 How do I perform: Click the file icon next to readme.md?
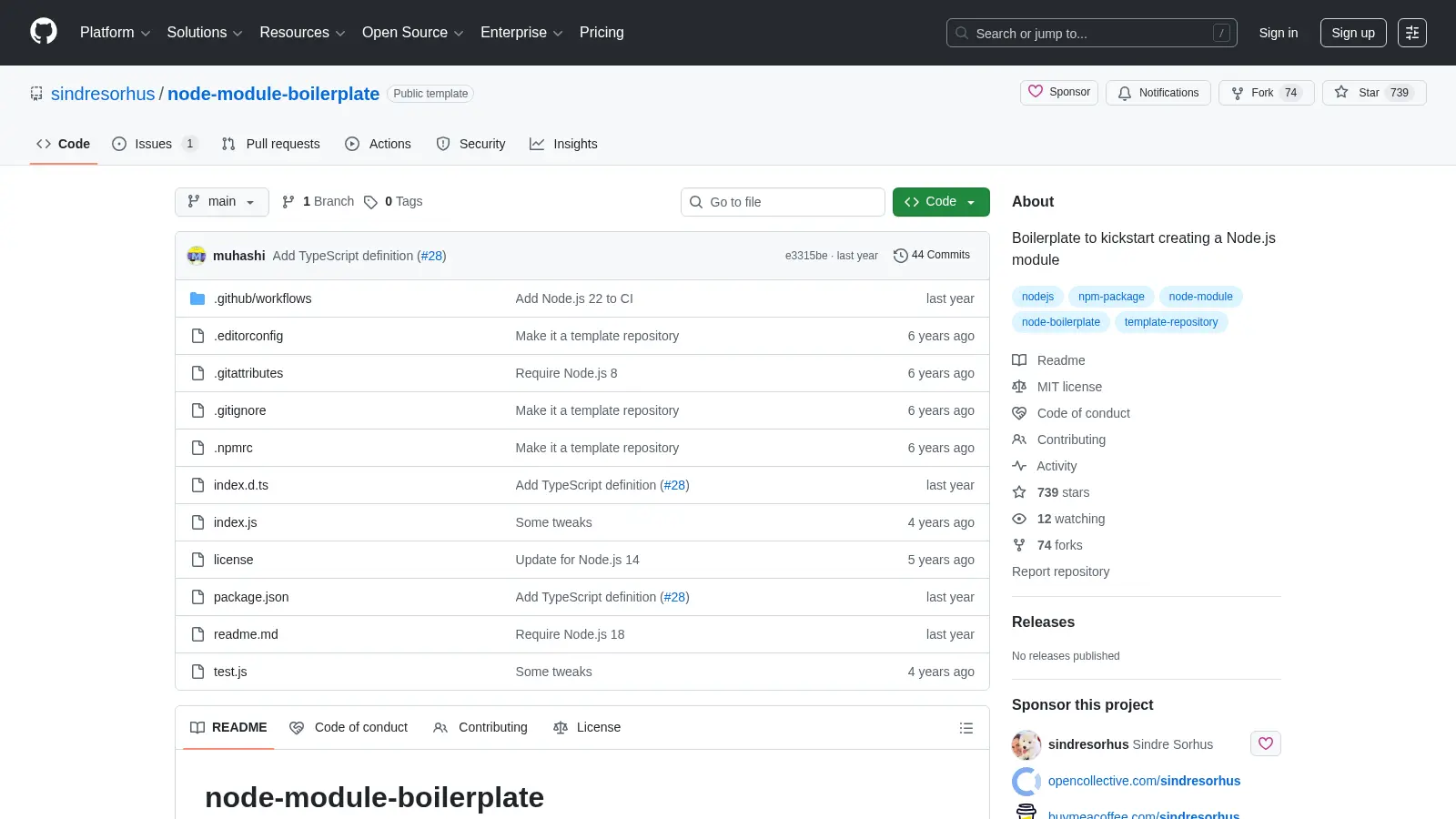[197, 634]
